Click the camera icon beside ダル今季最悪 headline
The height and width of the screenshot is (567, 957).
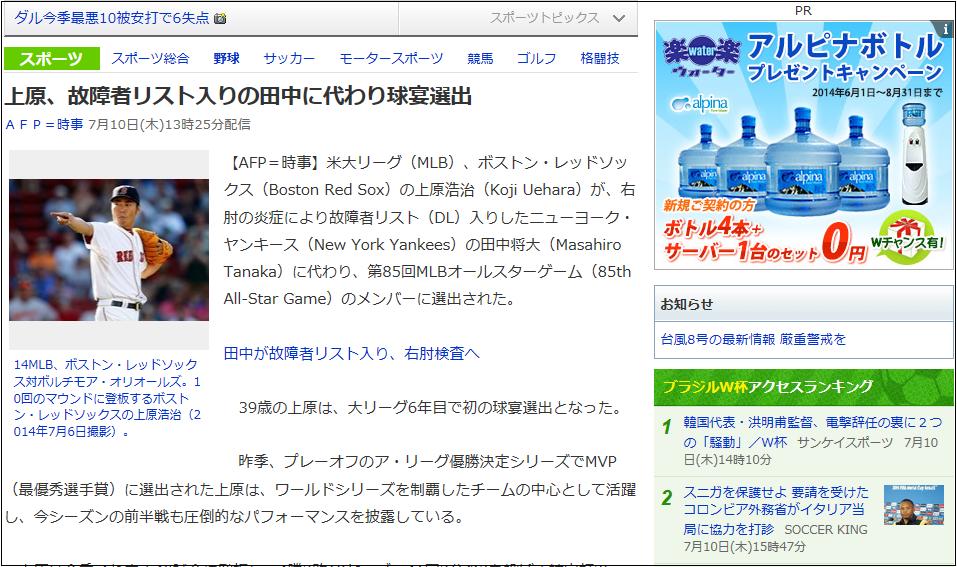pos(220,18)
